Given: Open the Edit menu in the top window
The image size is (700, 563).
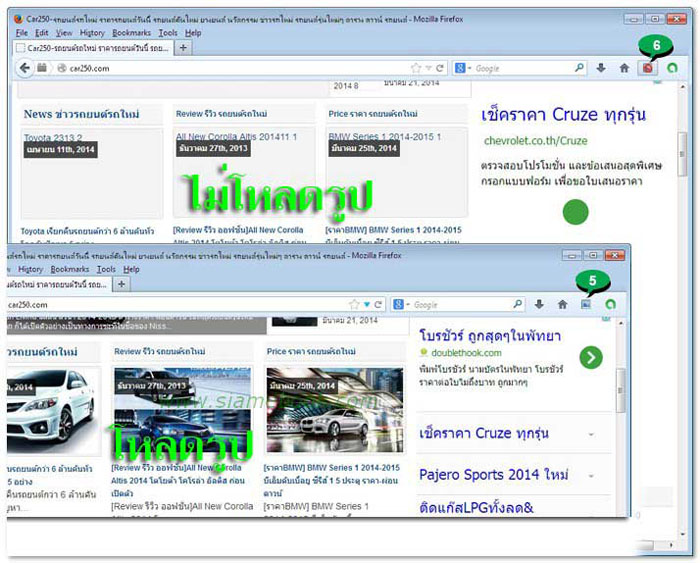Looking at the screenshot, I should [x=42, y=33].
